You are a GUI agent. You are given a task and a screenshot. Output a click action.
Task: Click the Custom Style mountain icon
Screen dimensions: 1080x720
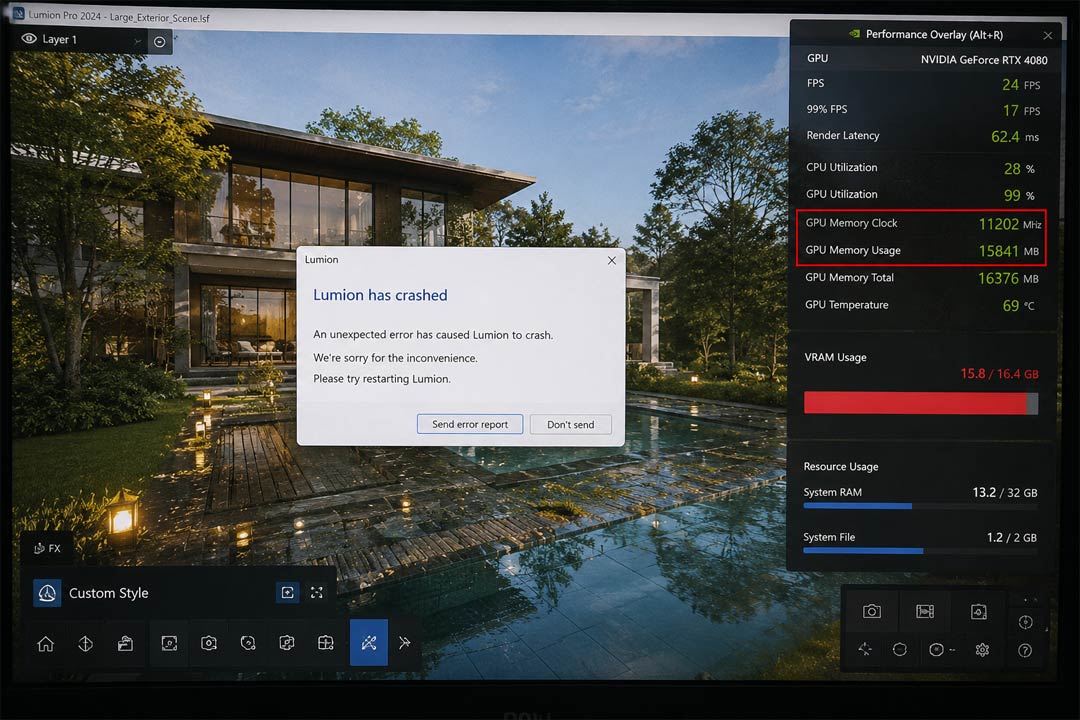point(47,593)
